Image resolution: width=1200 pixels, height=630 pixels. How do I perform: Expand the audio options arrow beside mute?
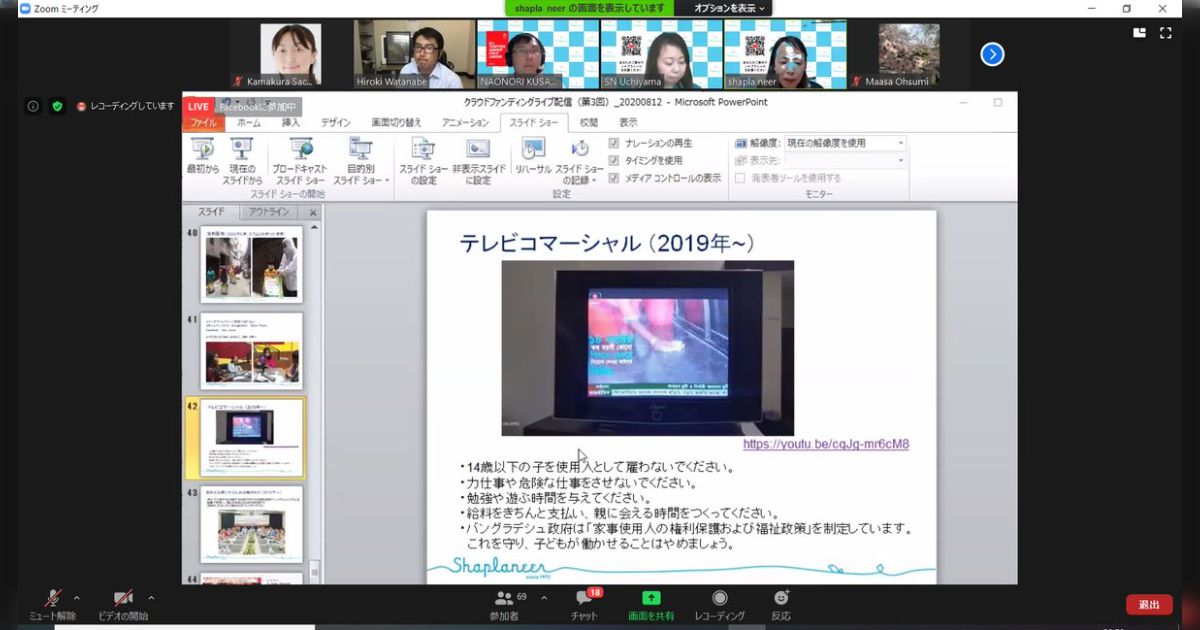click(81, 598)
